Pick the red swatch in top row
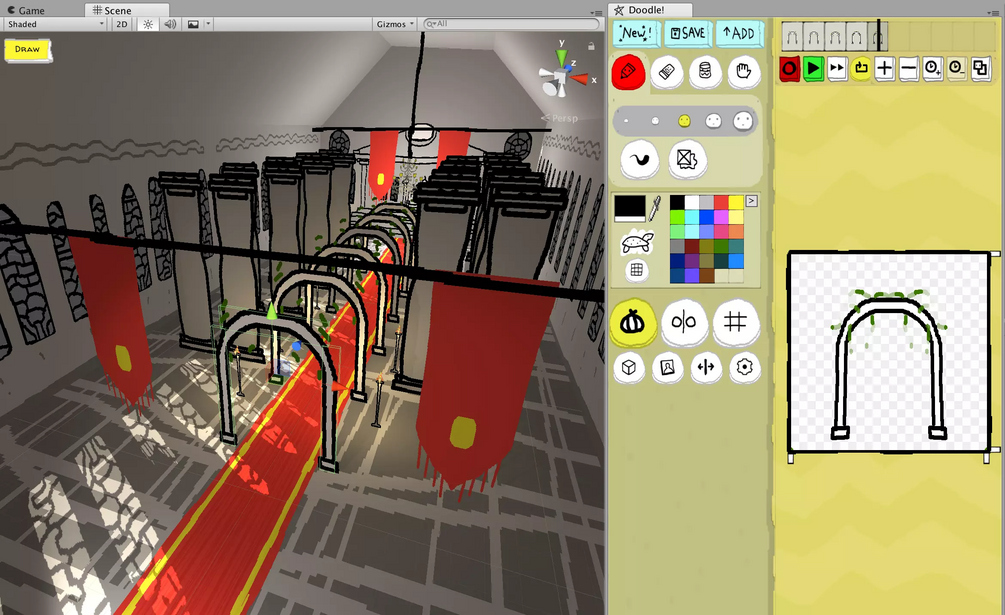The image size is (1005, 615). pyautogui.click(x=721, y=202)
